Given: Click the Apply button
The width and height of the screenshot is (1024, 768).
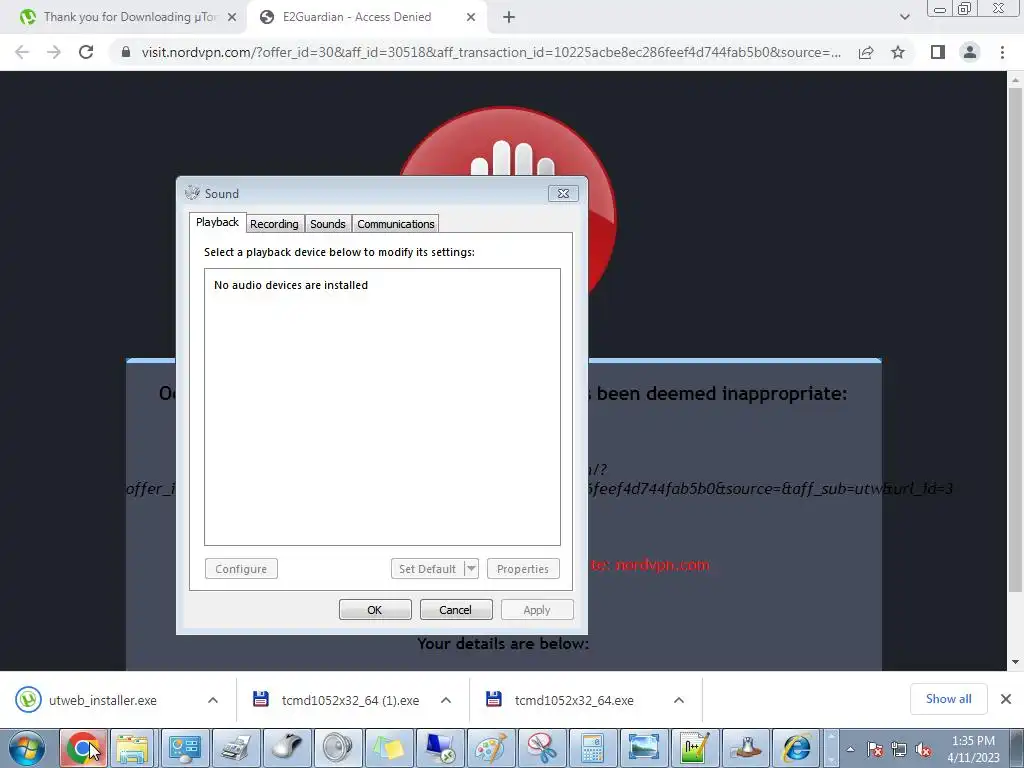Looking at the screenshot, I should coord(537,610).
